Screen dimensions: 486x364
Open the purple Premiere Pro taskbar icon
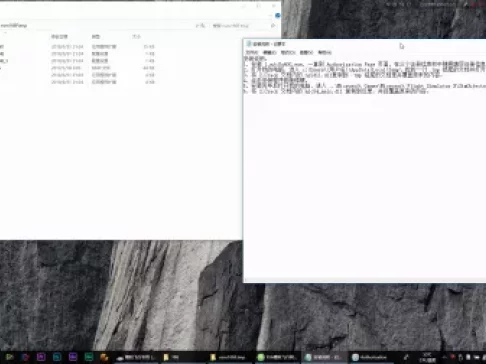pyautogui.click(x=41, y=357)
